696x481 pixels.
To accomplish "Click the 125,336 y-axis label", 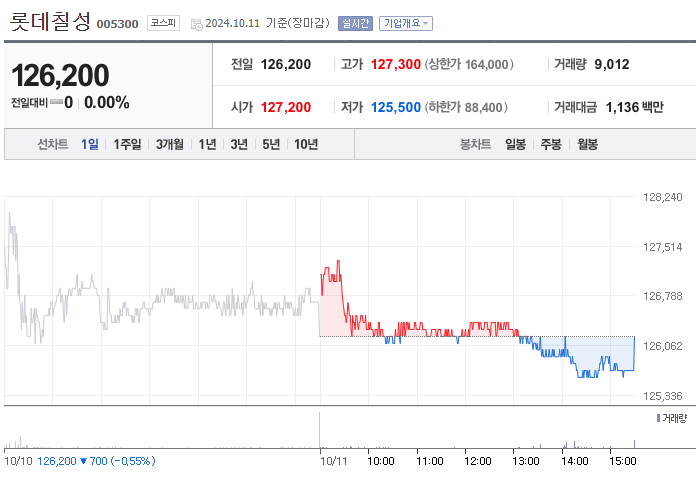I will (662, 396).
